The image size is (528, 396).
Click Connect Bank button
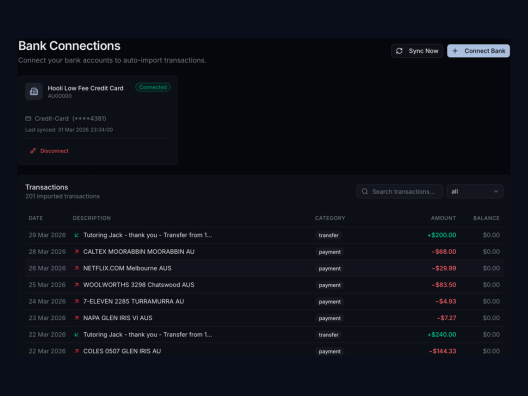478,51
